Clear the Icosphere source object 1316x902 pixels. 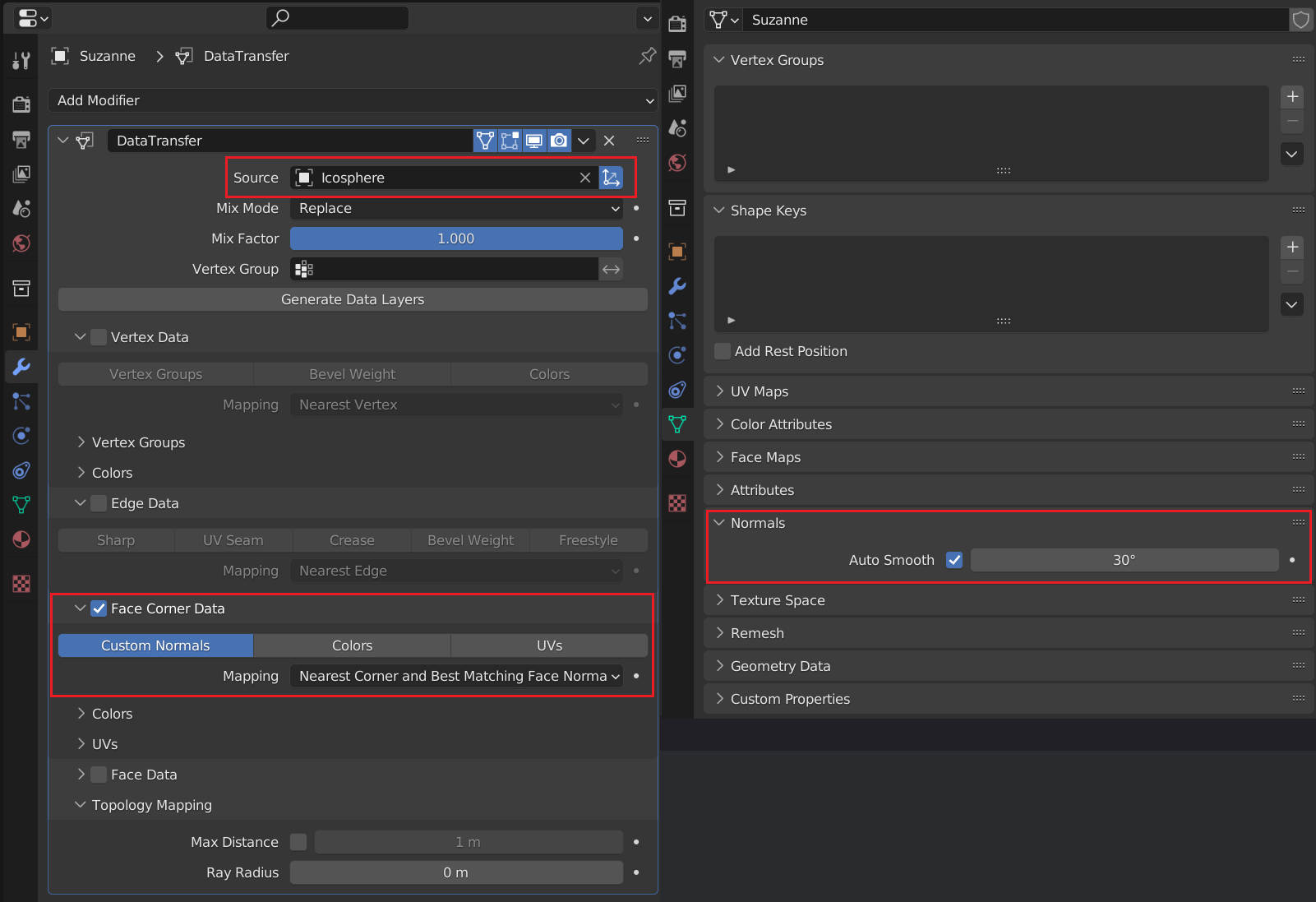(x=584, y=178)
